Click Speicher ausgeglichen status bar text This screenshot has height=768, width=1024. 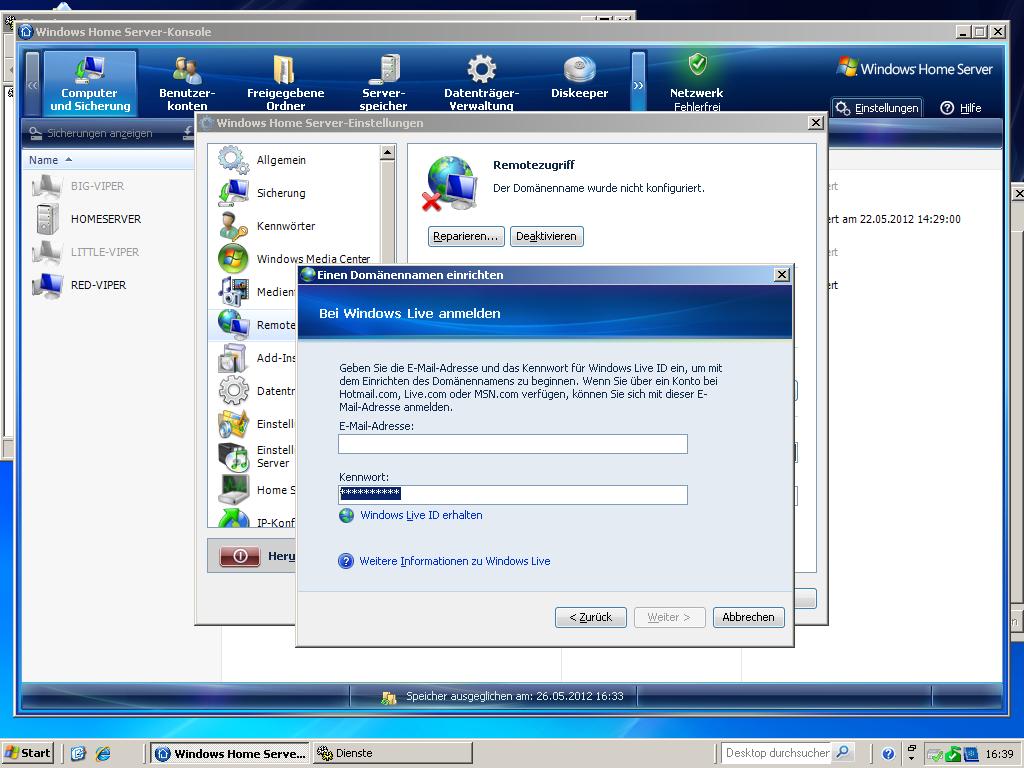pyautogui.click(x=515, y=696)
